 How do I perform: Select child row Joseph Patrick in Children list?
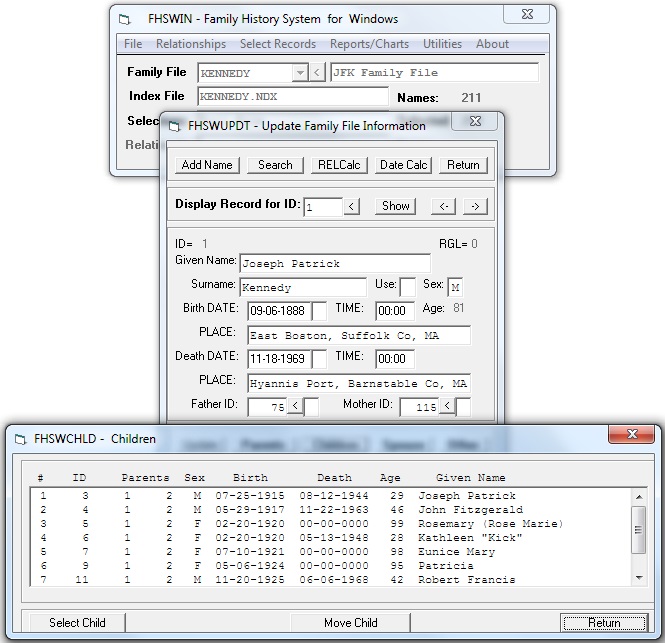[x=331, y=496]
